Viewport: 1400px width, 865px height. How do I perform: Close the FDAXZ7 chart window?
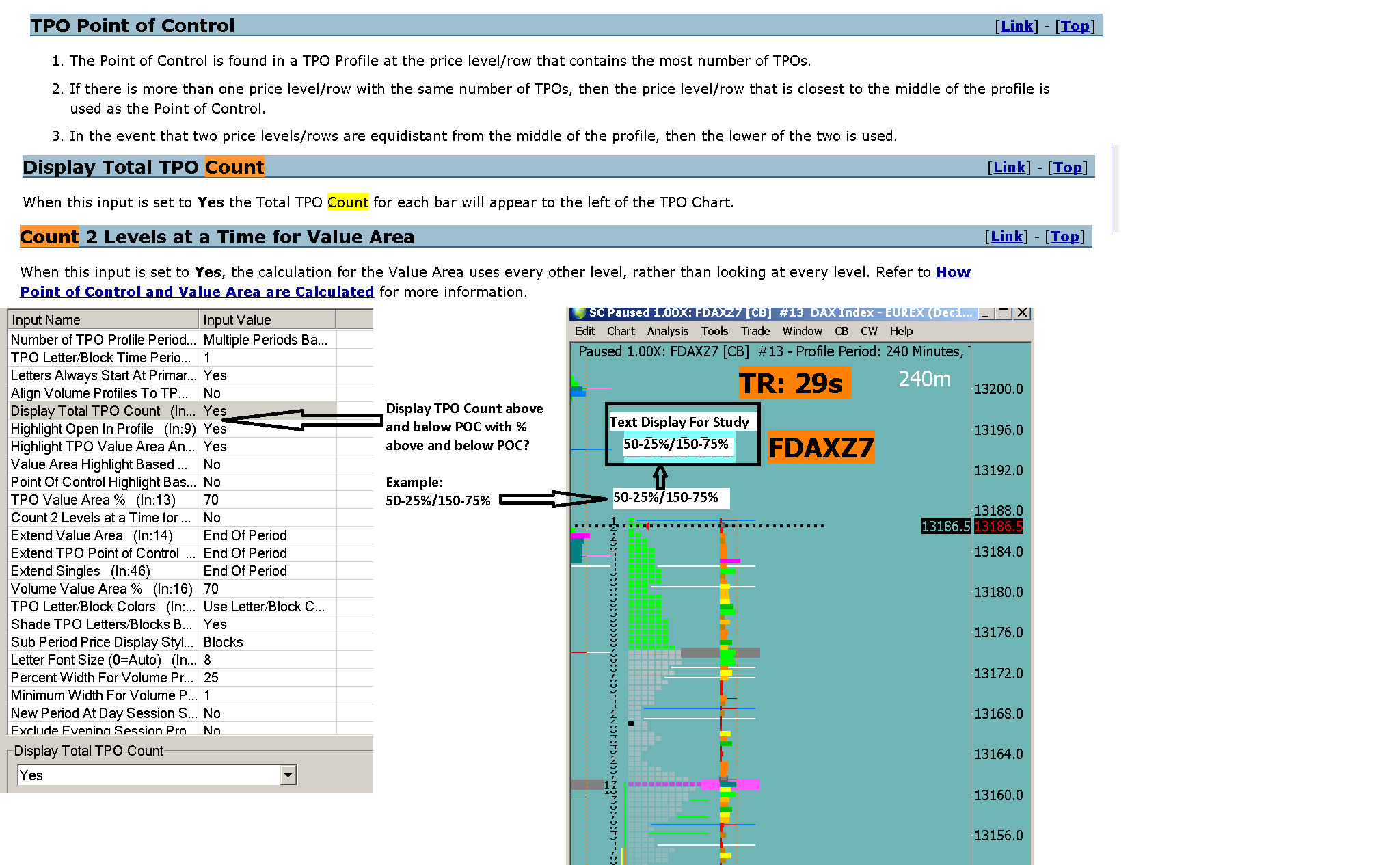click(x=1022, y=313)
